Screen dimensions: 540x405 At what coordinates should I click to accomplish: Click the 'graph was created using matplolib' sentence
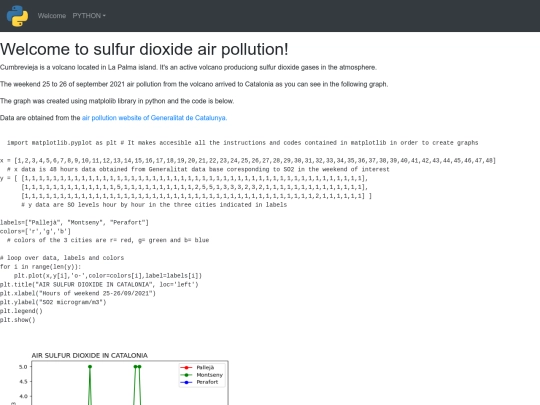click(117, 101)
